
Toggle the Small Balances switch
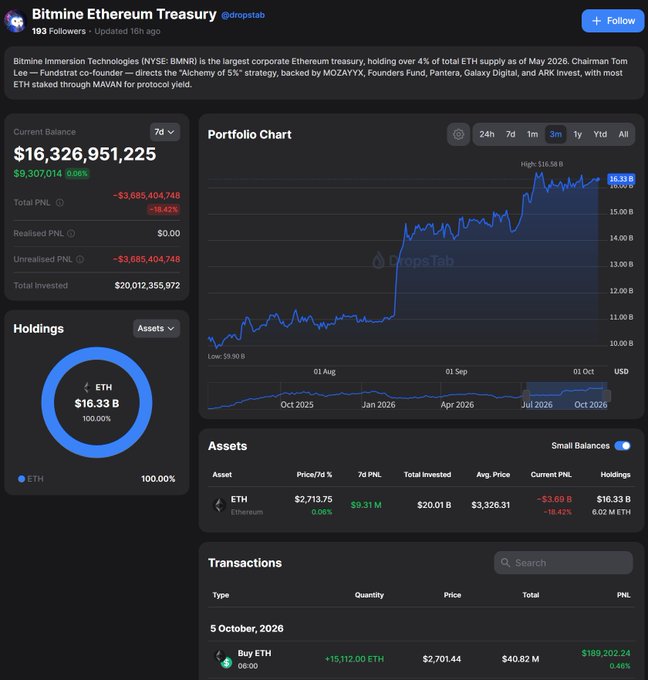coord(622,446)
